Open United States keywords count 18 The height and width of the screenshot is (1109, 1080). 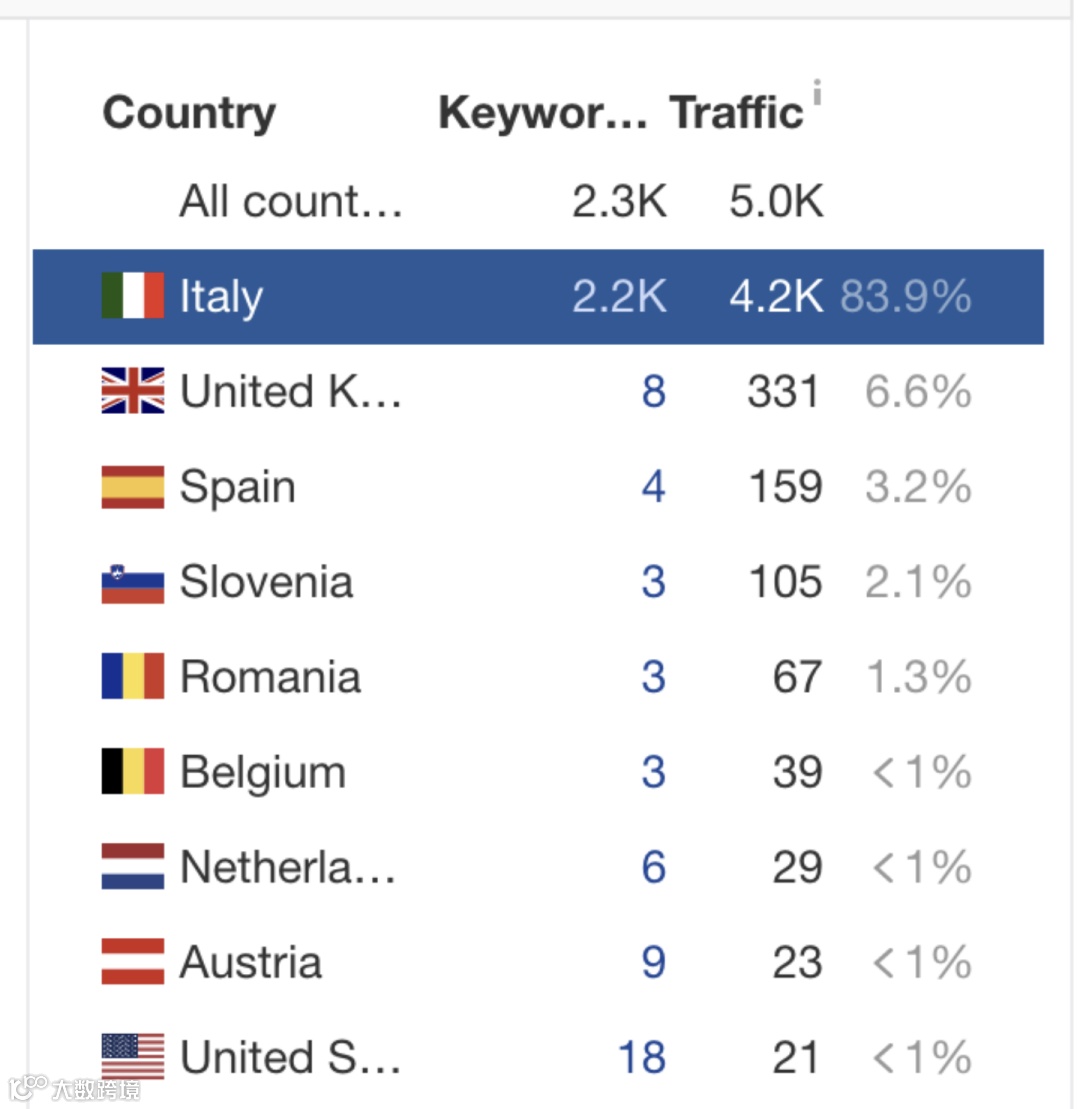(x=642, y=1057)
